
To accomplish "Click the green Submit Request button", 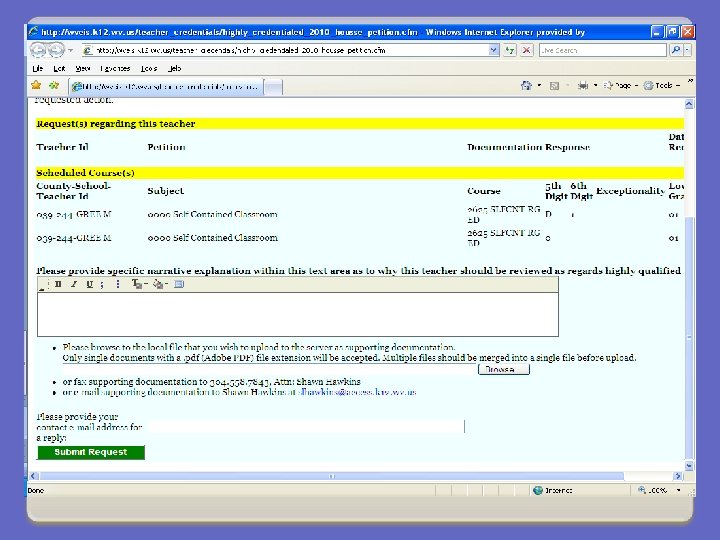I will coord(91,452).
